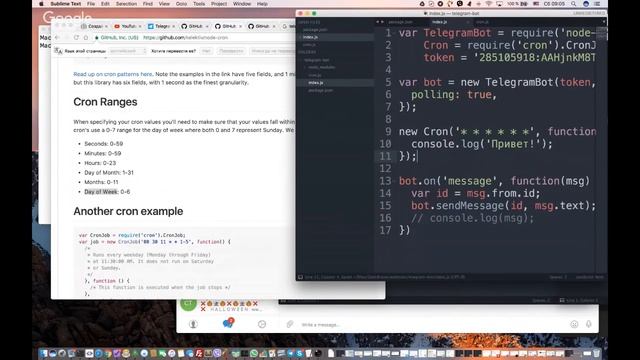Select the package.json tab in Sublime
Image resolution: width=640 pixels, height=360 pixels.
[x=400, y=22]
